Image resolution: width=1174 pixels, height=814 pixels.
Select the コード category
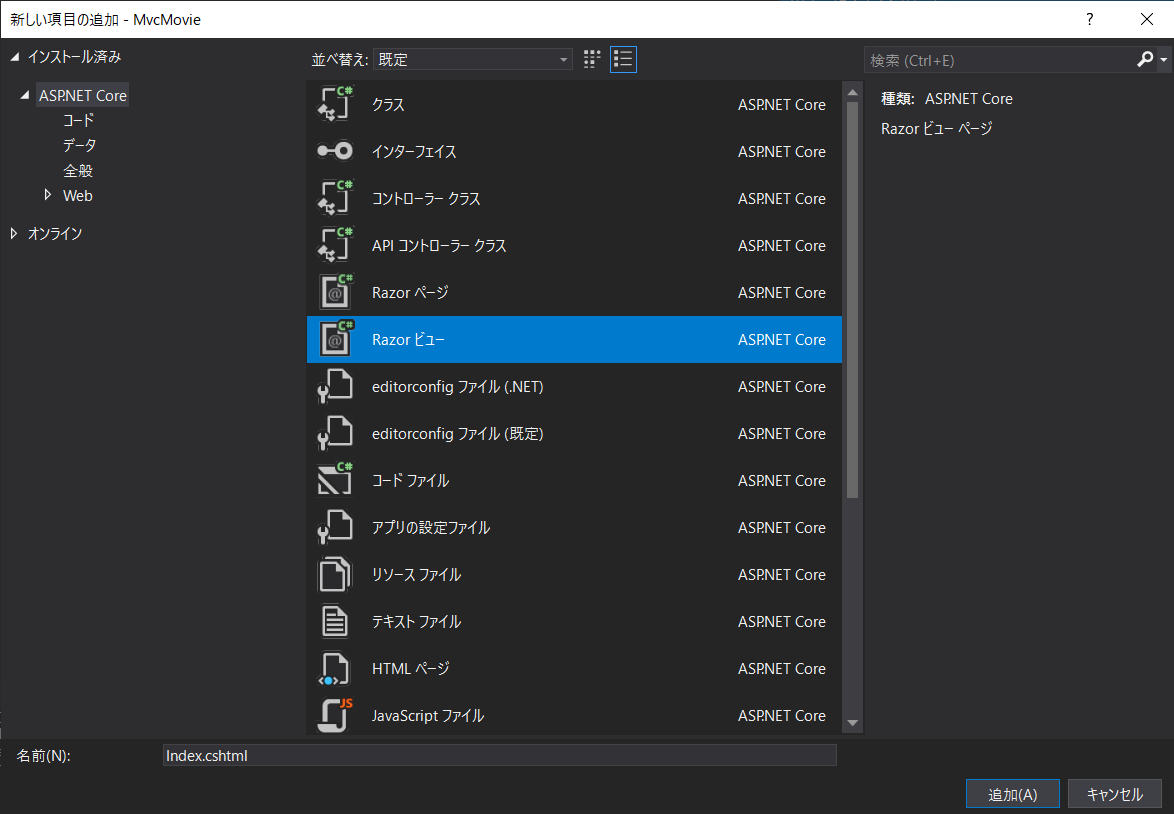tap(78, 120)
